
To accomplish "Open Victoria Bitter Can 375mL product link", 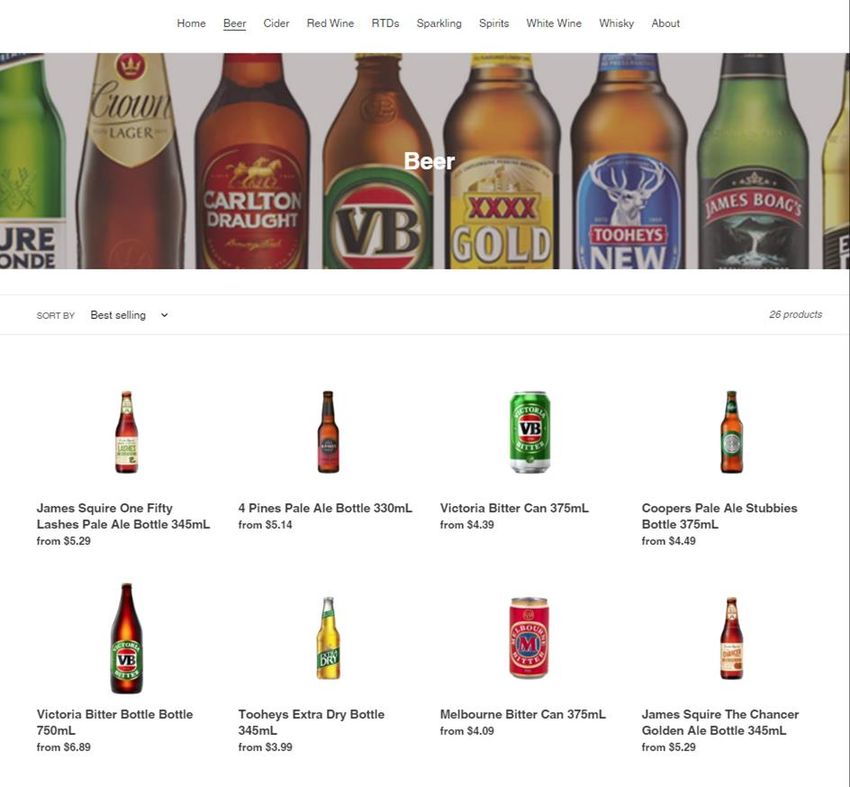I will click(514, 508).
